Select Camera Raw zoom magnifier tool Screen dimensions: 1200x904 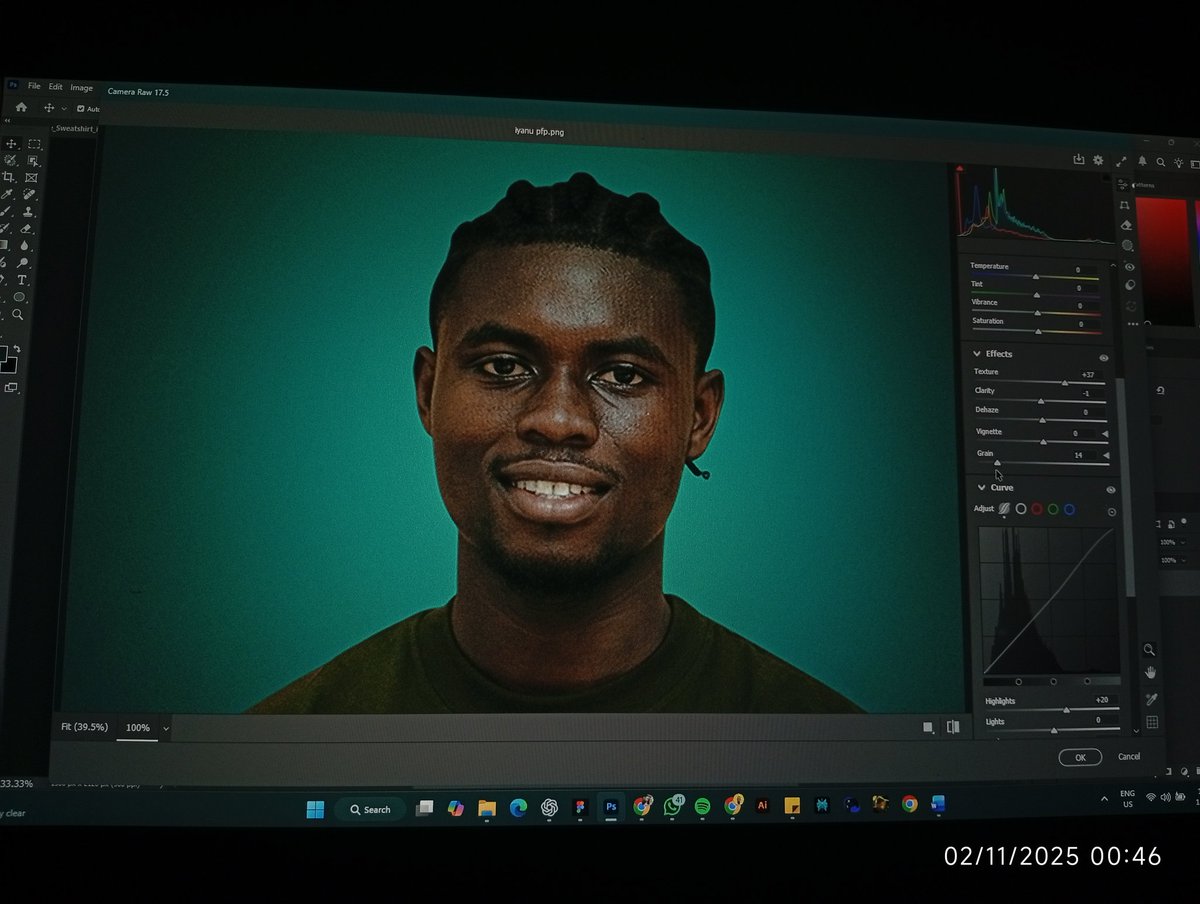pyautogui.click(x=1149, y=650)
